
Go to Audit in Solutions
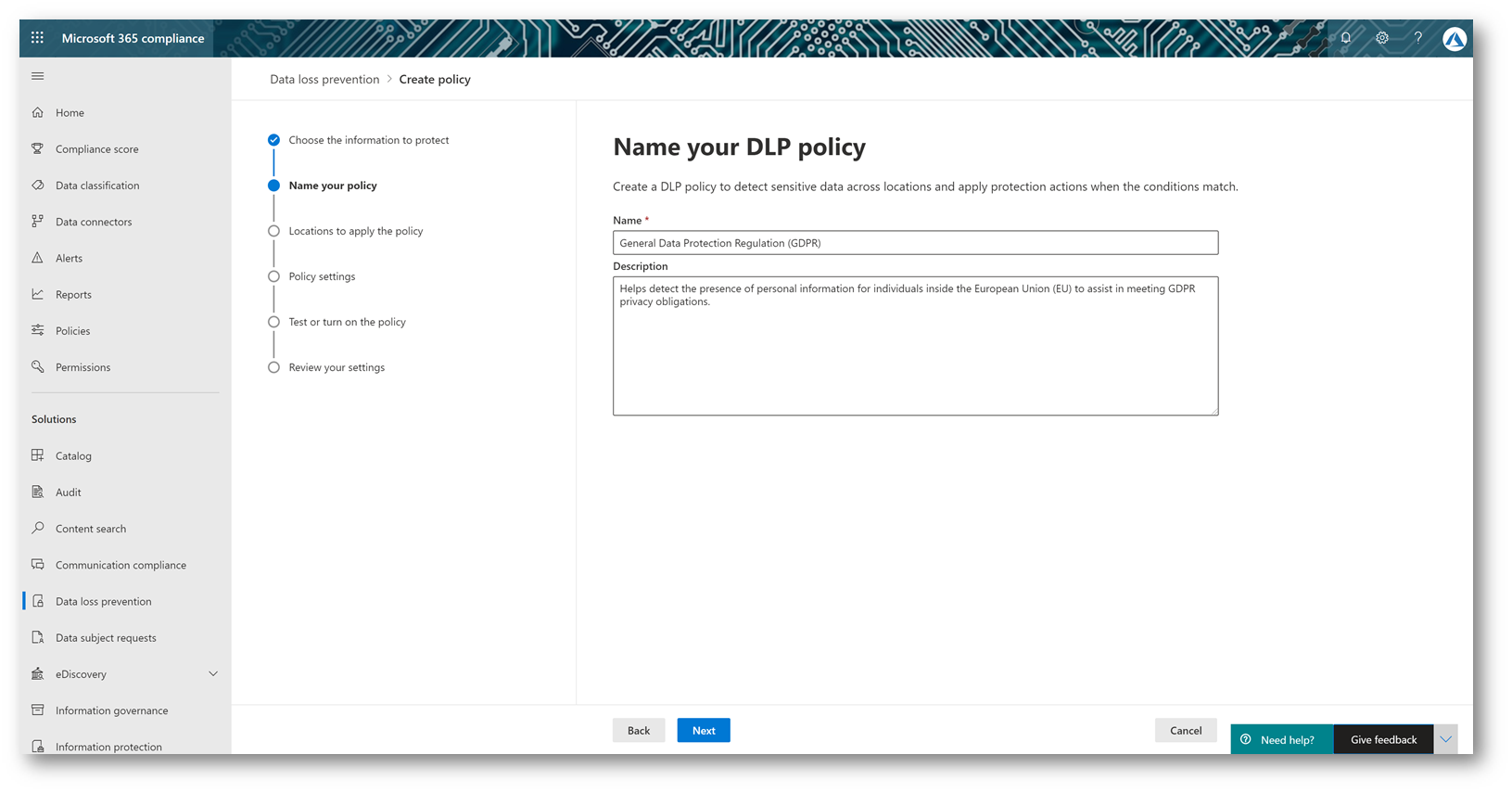click(x=69, y=492)
